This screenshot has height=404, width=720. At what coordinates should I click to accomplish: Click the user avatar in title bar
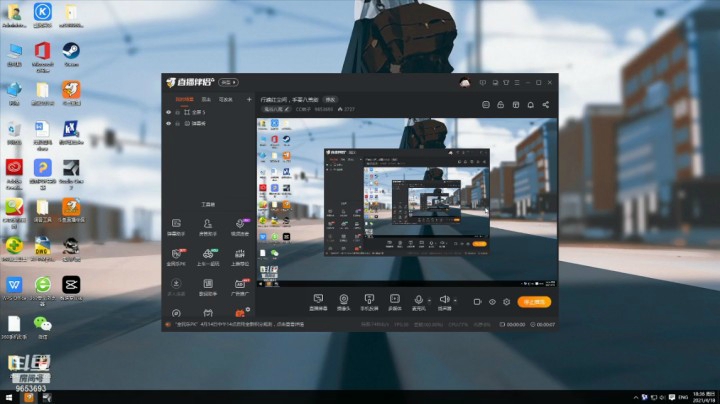(x=465, y=83)
